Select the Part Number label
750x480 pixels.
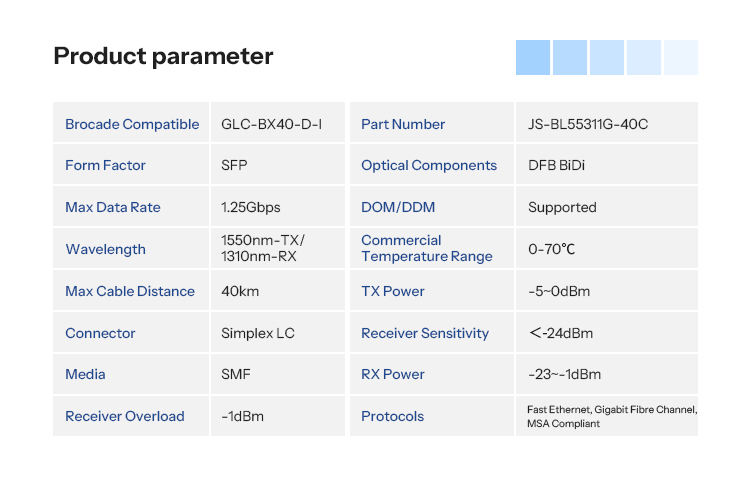[403, 124]
